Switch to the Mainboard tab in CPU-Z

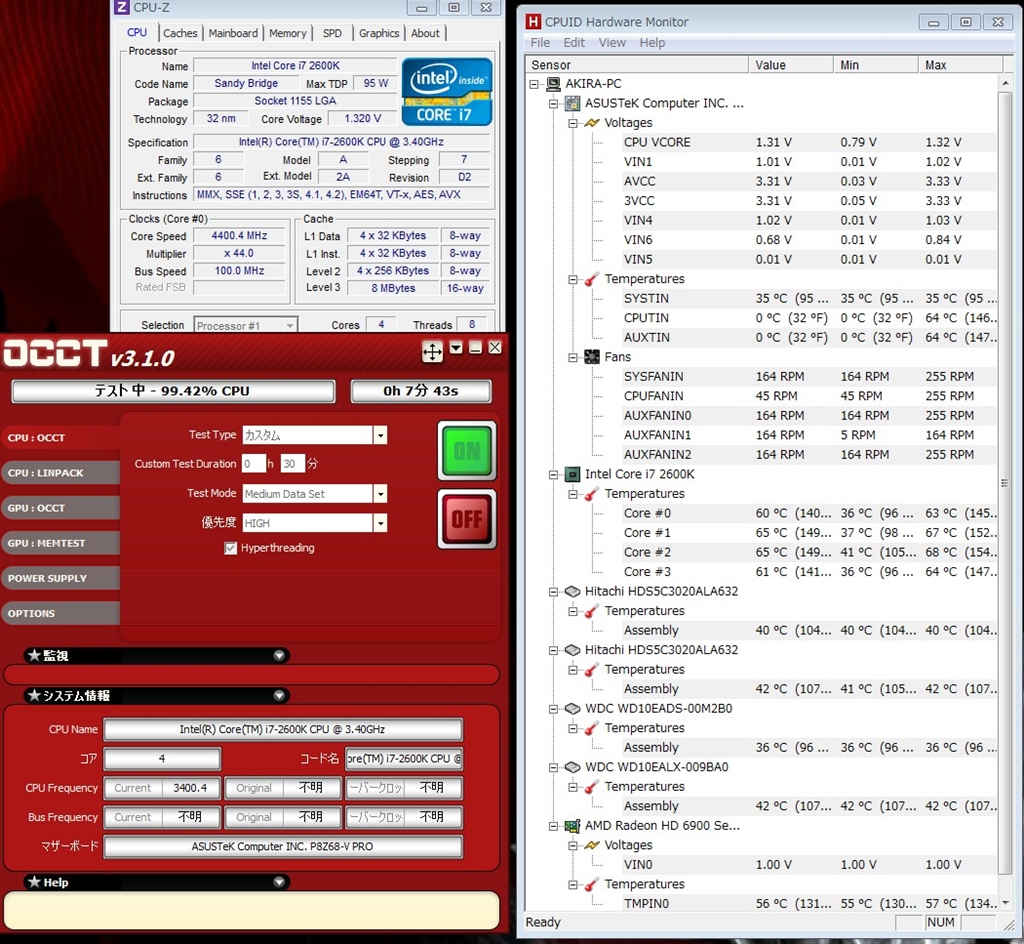coord(233,33)
